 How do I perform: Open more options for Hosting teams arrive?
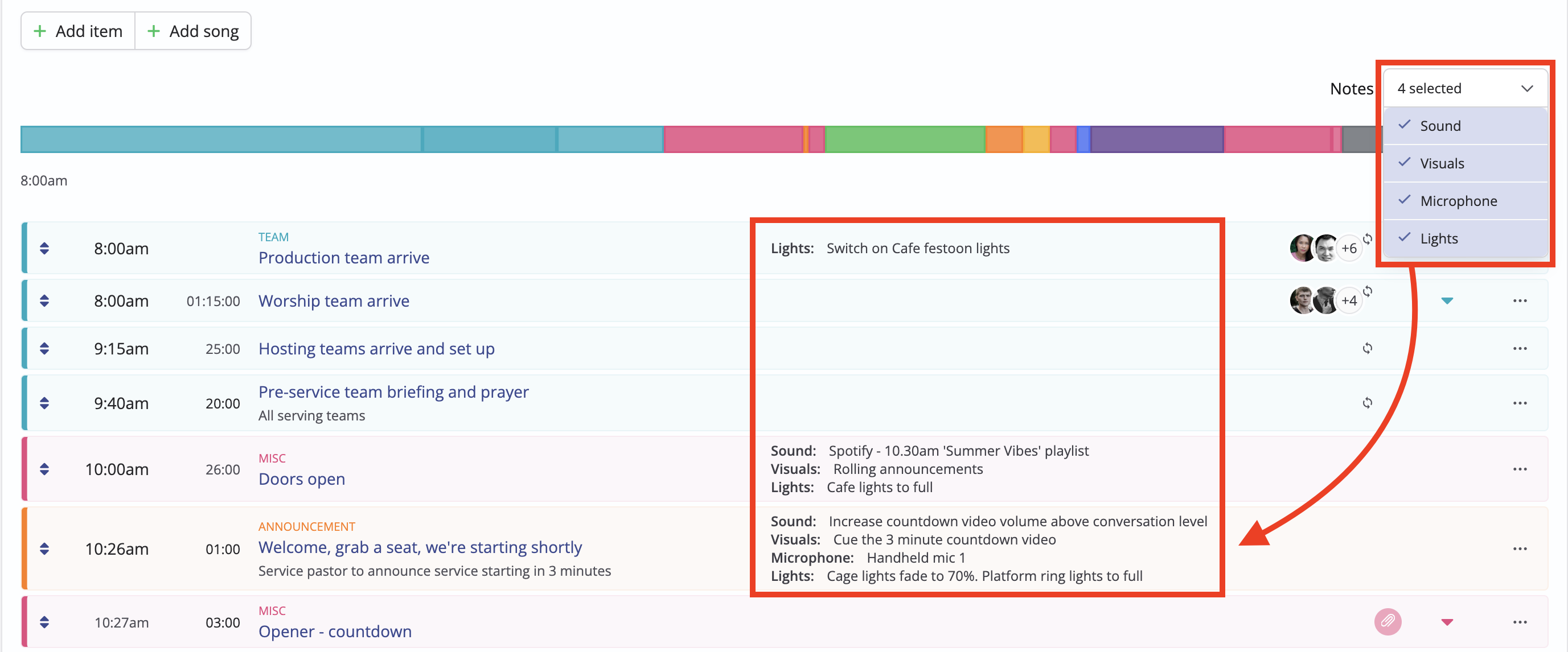pyautogui.click(x=1520, y=349)
